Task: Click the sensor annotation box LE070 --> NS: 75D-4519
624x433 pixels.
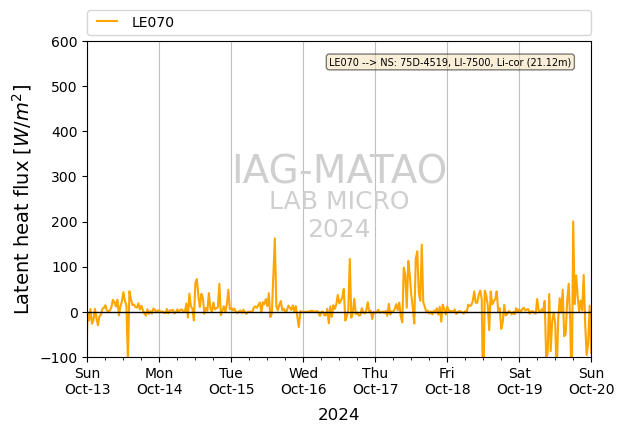Action: [450, 62]
